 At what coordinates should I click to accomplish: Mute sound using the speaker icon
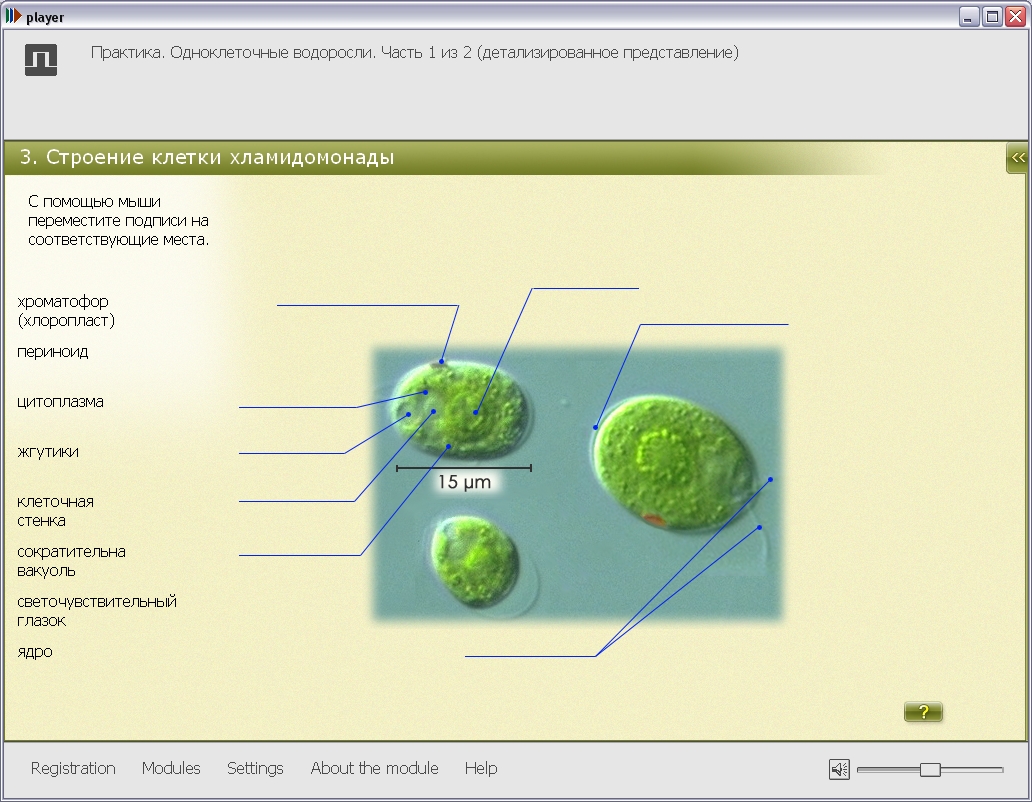(x=839, y=769)
